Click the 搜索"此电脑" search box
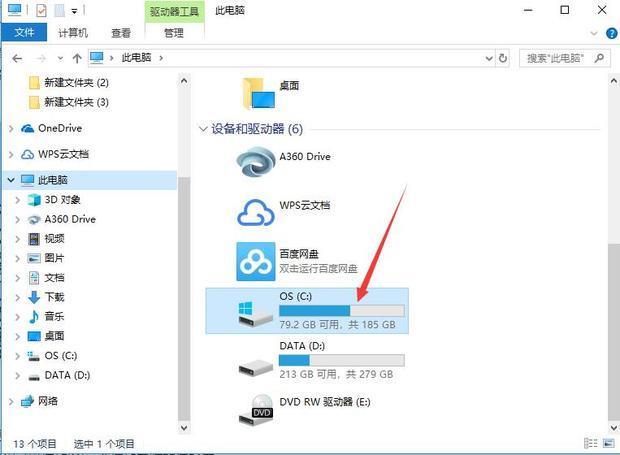The width and height of the screenshot is (620, 455). click(x=565, y=58)
